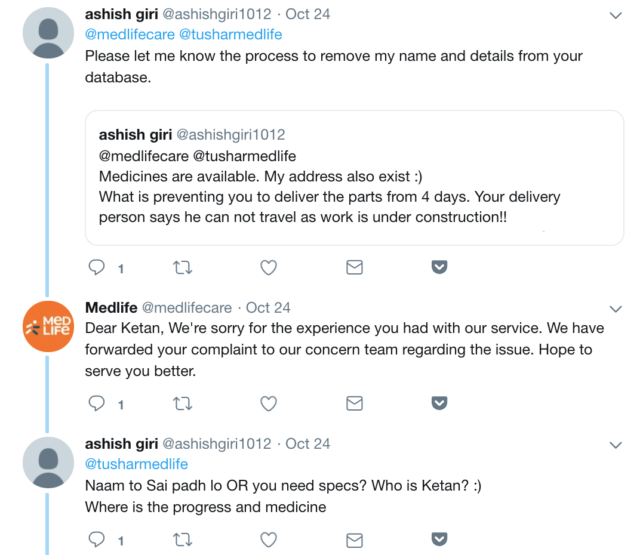Open the Medlife profile picture
This screenshot has height=555, width=640.
pyautogui.click(x=45, y=326)
